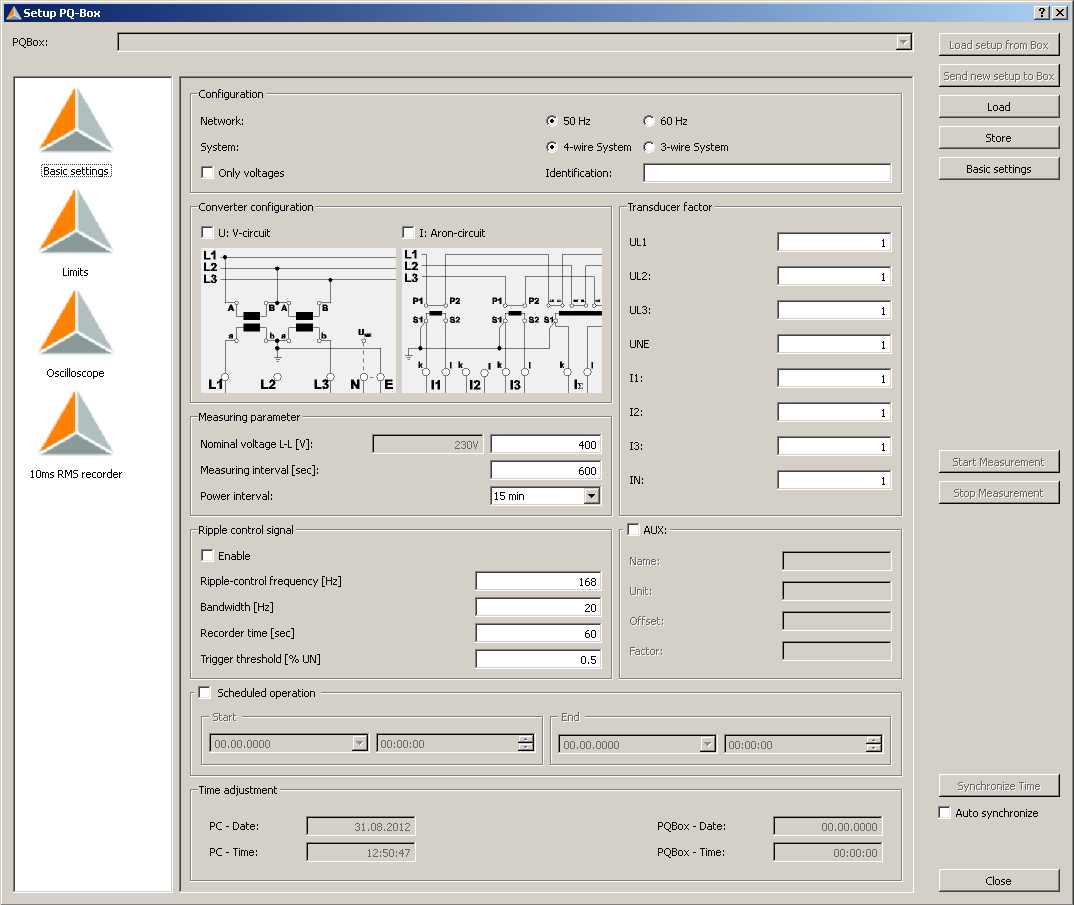The image size is (1074, 905).
Task: Click the Start time spinner arrows
Action: (x=525, y=743)
